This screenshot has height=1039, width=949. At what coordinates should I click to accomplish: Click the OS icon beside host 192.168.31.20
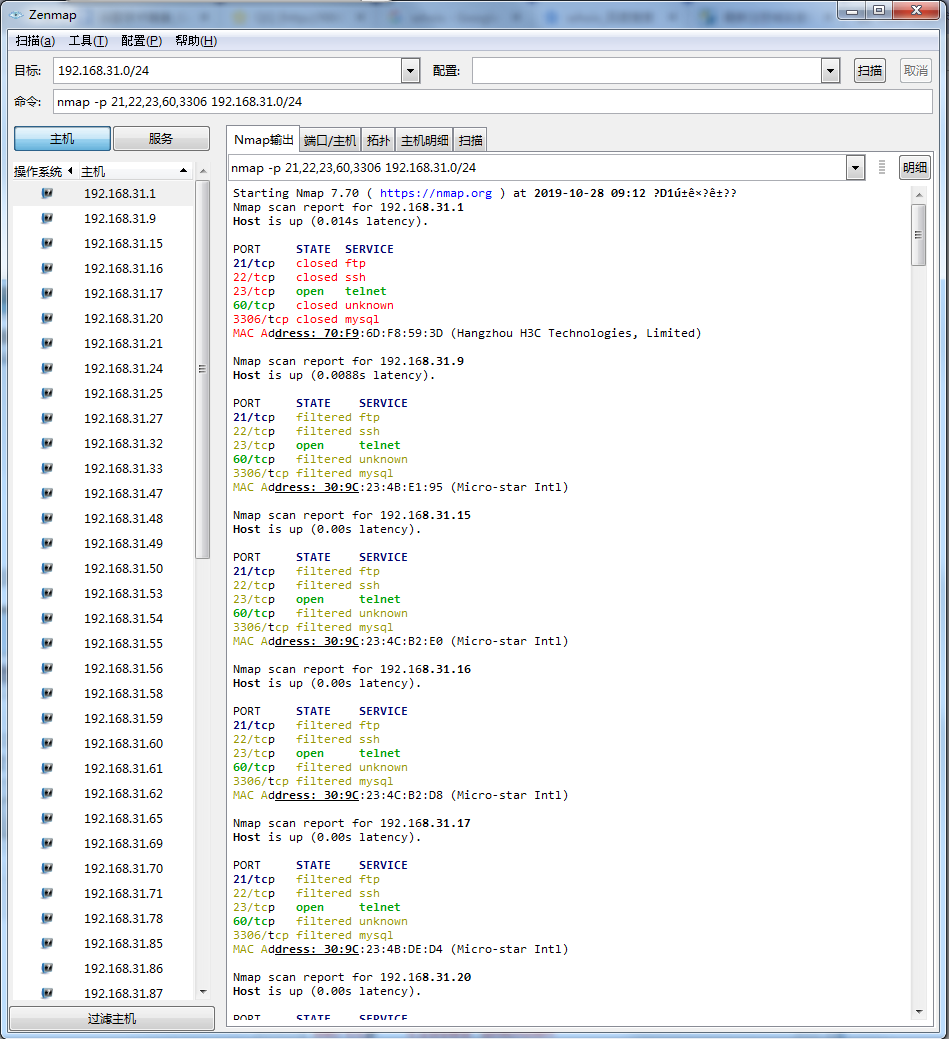tap(47, 318)
